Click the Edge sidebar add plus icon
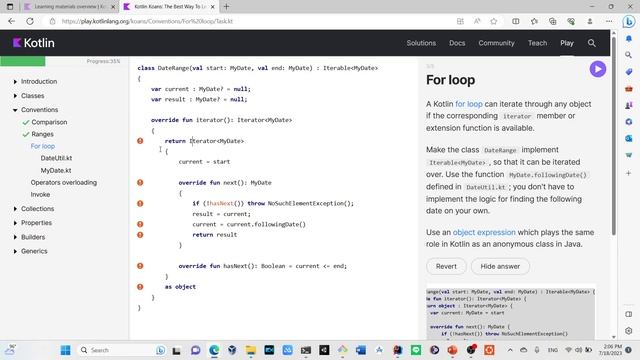The image size is (640, 360). pos(629,173)
